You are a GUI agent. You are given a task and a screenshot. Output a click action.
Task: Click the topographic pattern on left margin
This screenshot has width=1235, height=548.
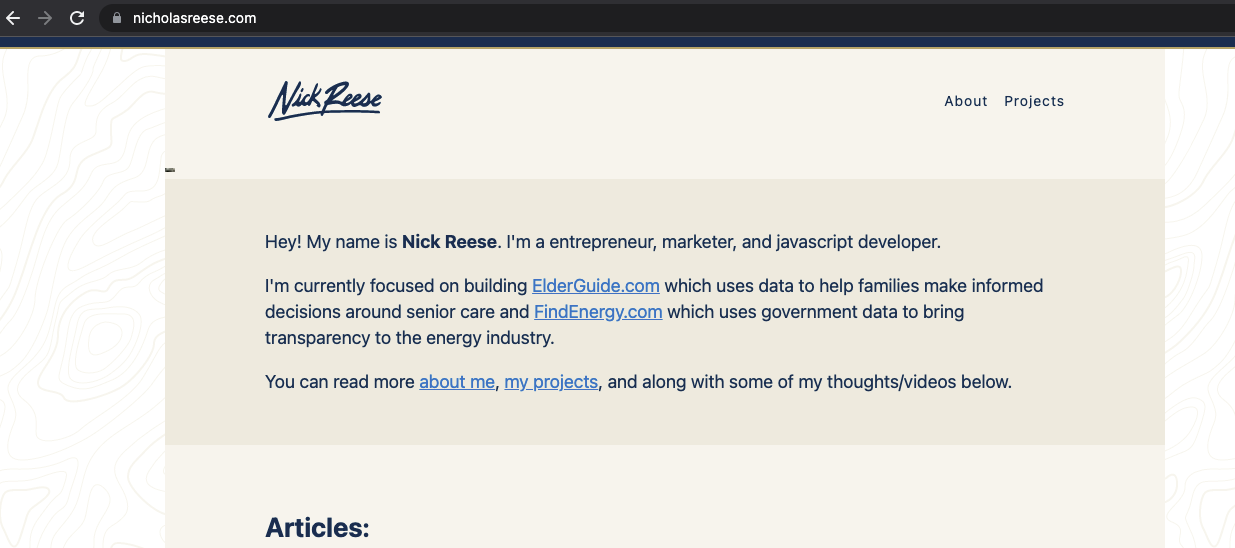(x=80, y=300)
